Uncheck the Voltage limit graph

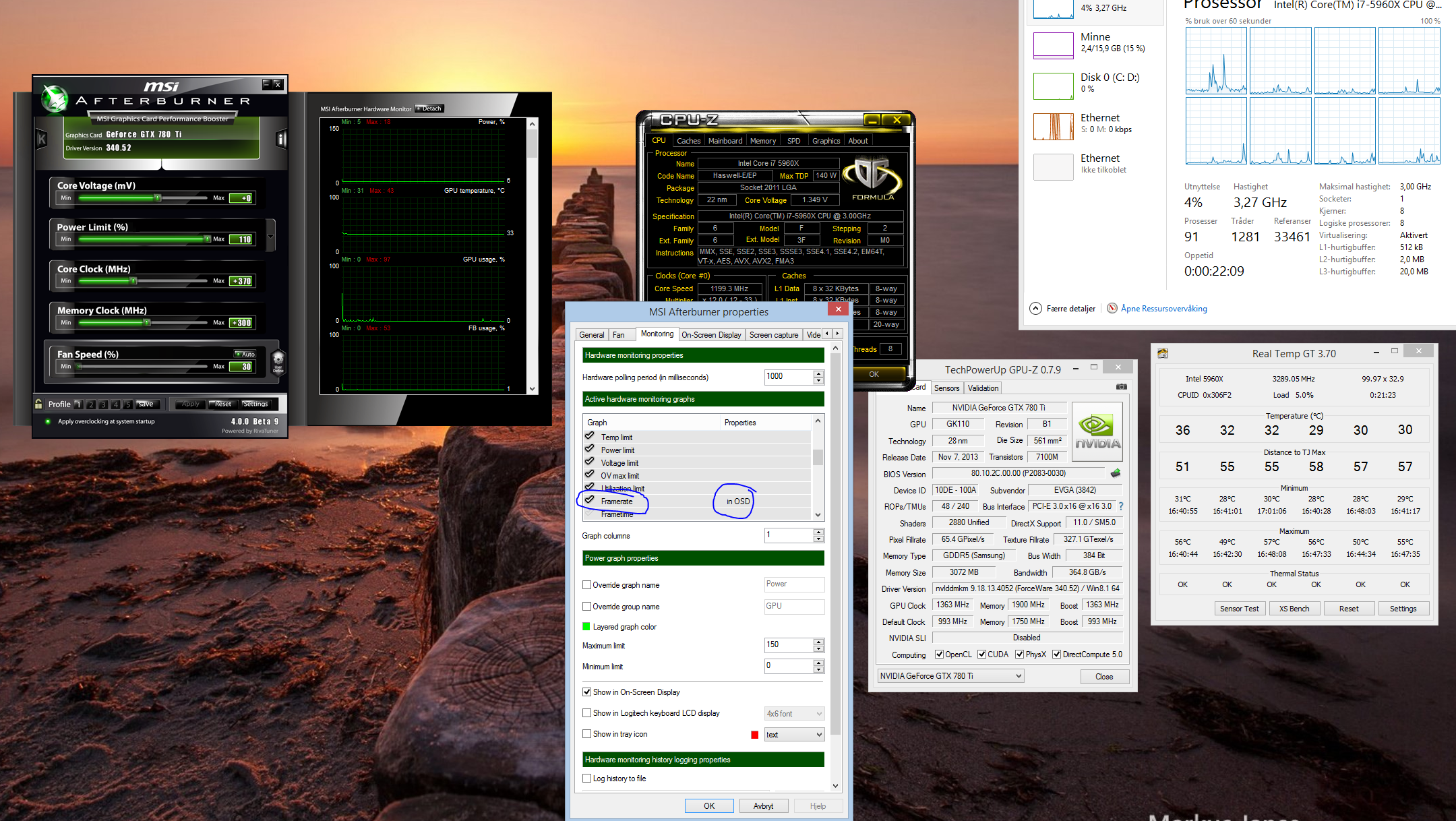tap(590, 462)
